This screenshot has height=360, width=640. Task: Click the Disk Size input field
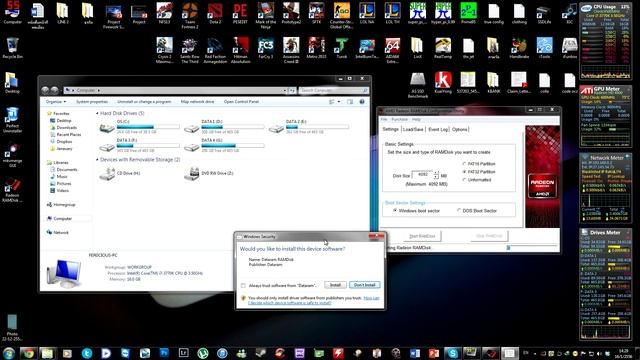click(422, 175)
